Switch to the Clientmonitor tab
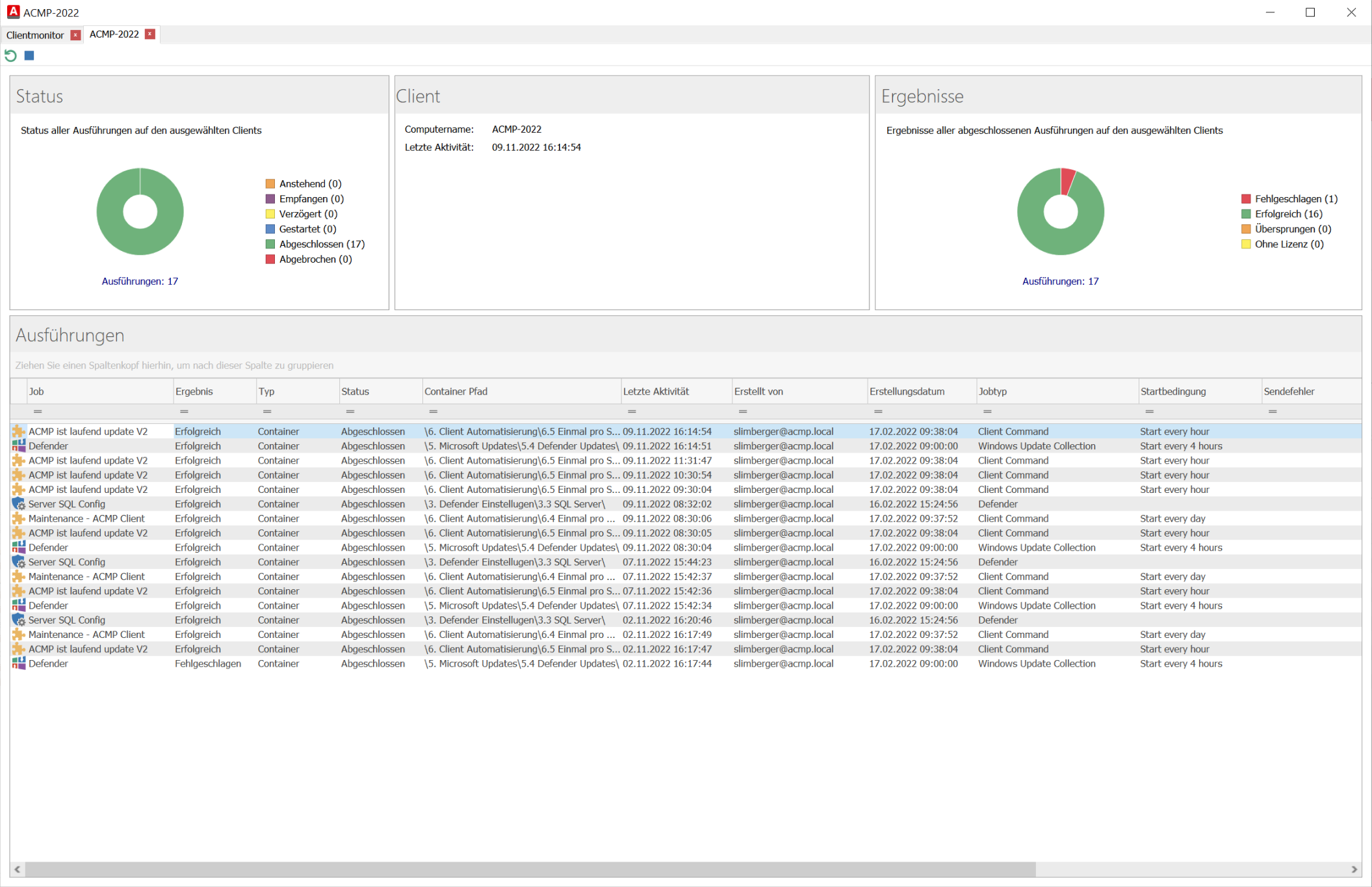Image resolution: width=1372 pixels, height=887 pixels. click(35, 34)
